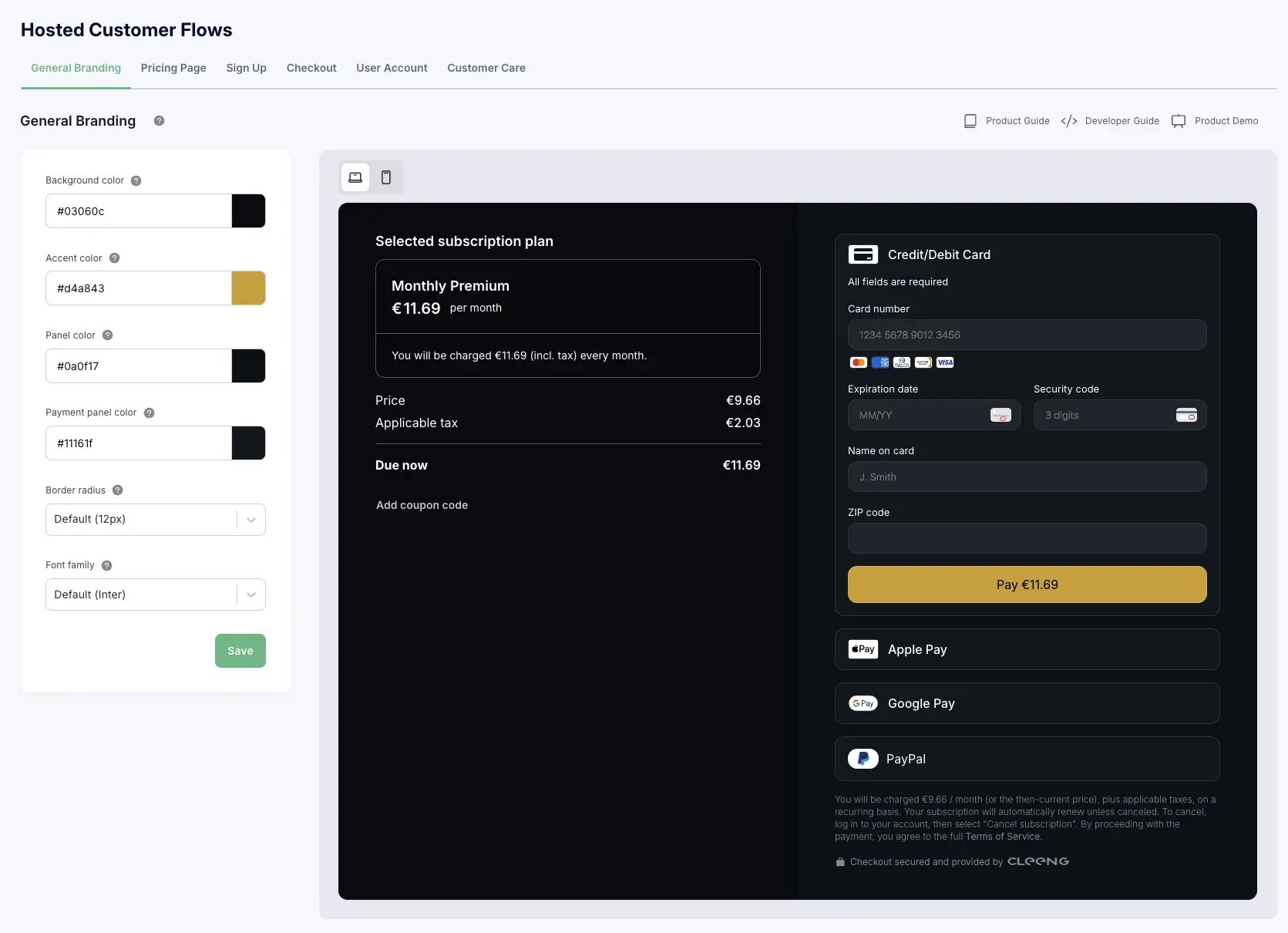Click help icon next to General Branding heading

point(159,121)
